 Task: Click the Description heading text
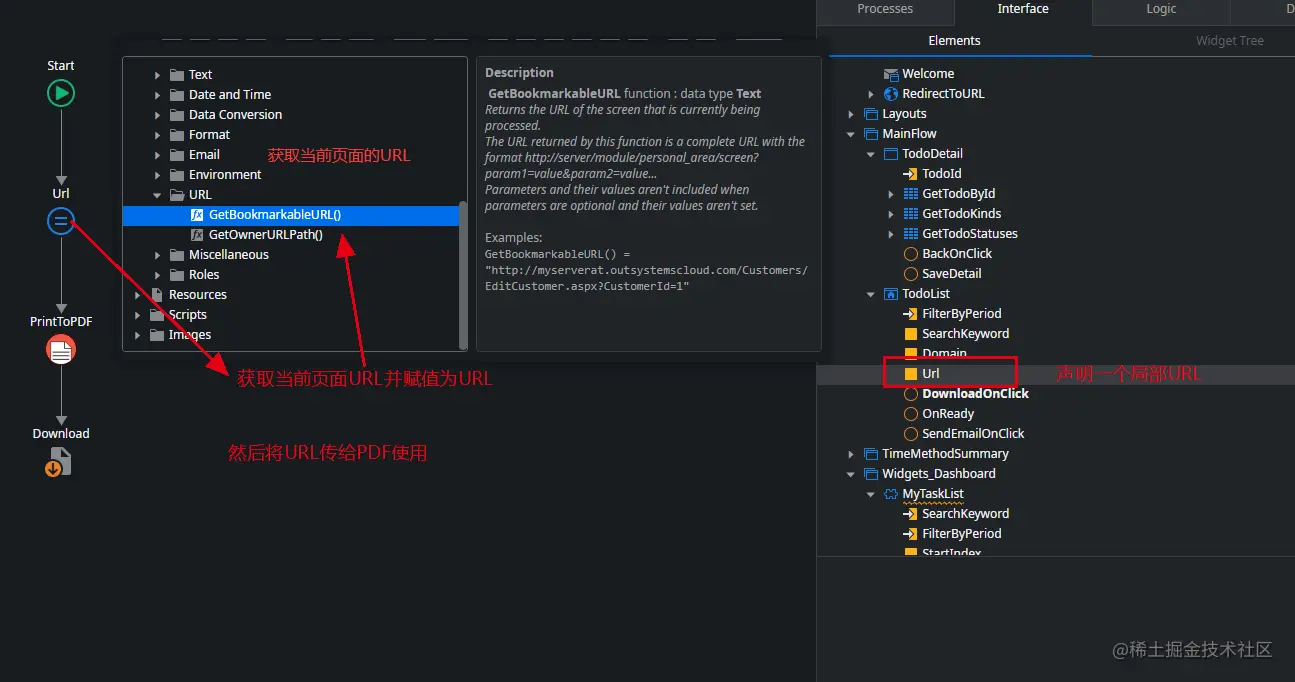(519, 73)
